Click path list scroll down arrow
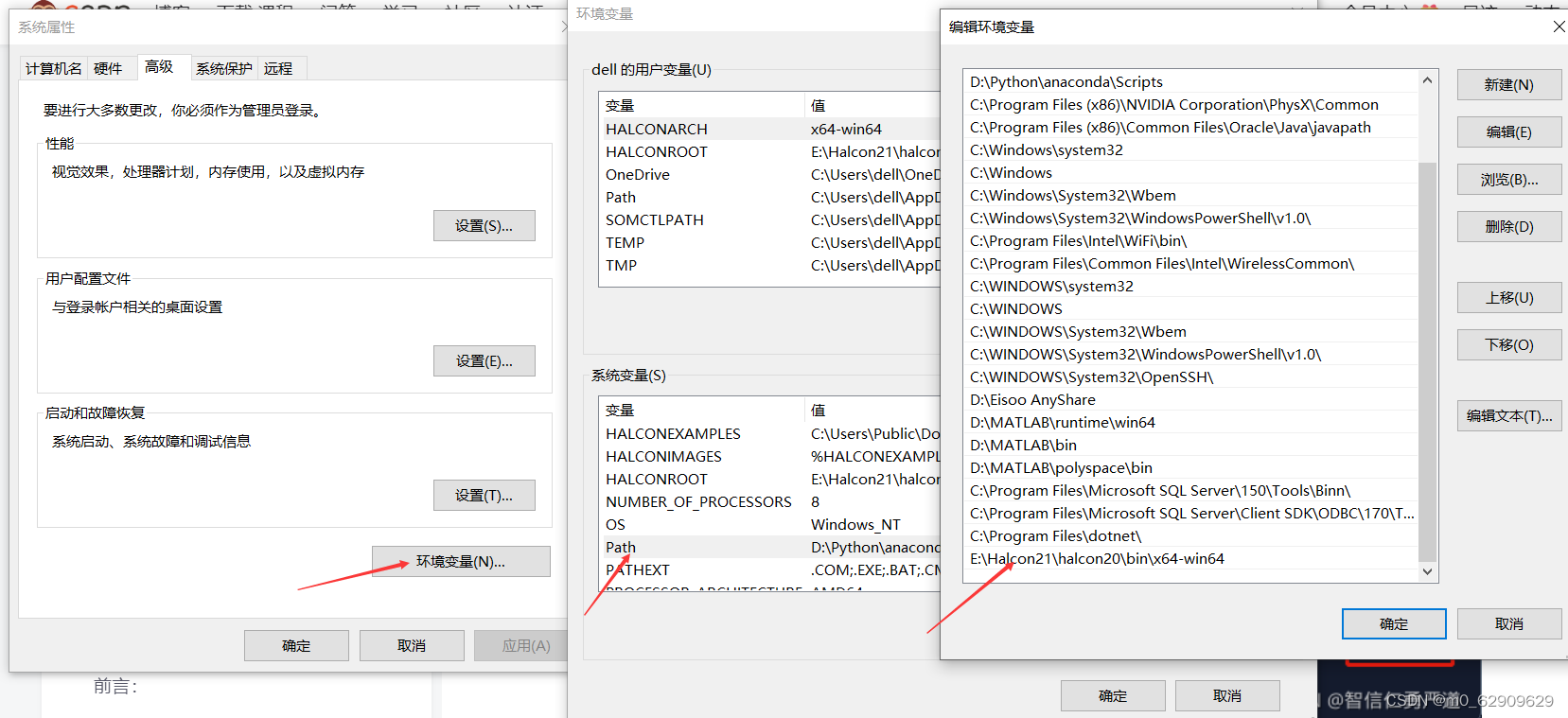The height and width of the screenshot is (718, 1568). point(1427,570)
